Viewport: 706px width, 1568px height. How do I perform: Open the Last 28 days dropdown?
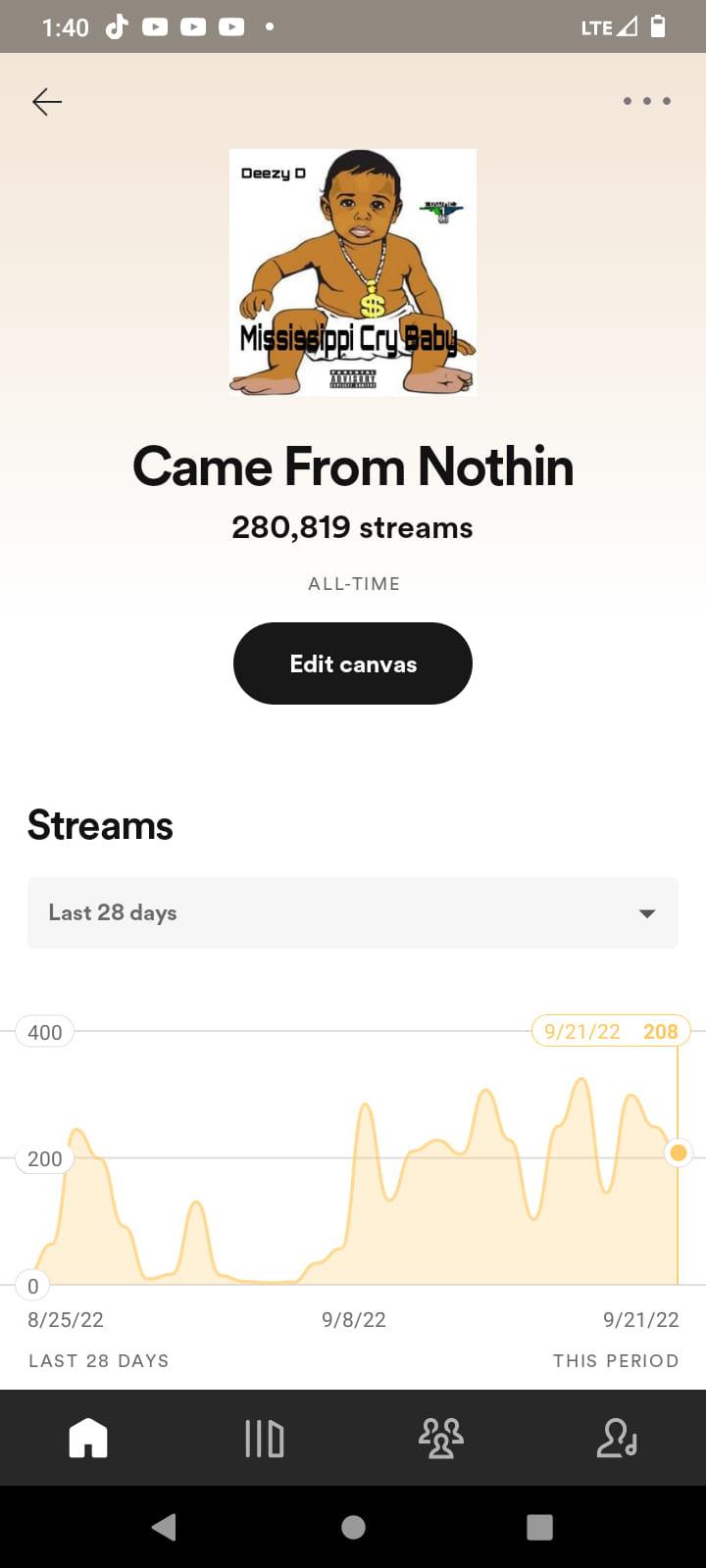tap(353, 912)
